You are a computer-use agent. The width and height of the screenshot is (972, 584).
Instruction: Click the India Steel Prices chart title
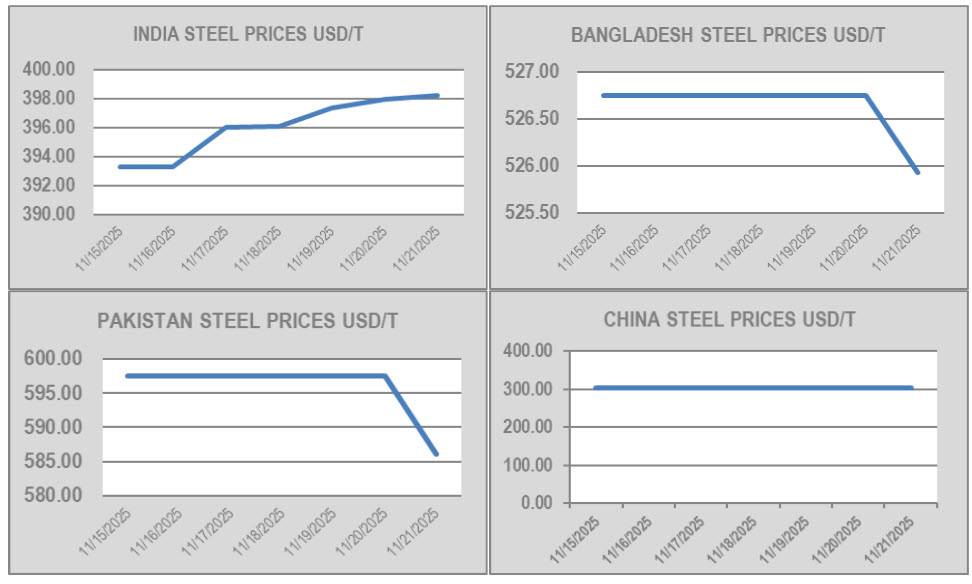(x=248, y=34)
